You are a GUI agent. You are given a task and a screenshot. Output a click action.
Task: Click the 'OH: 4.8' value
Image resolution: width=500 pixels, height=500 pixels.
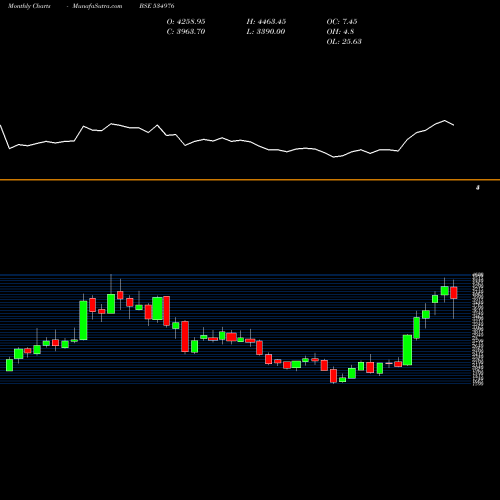pos(340,32)
